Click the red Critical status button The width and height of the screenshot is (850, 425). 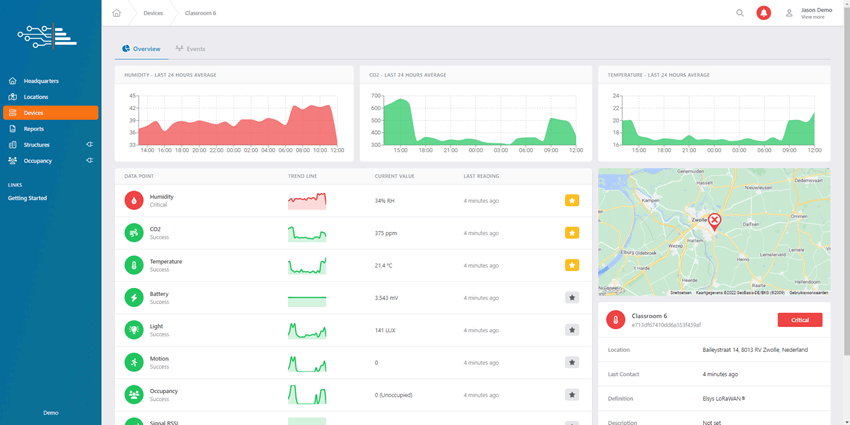[800, 320]
